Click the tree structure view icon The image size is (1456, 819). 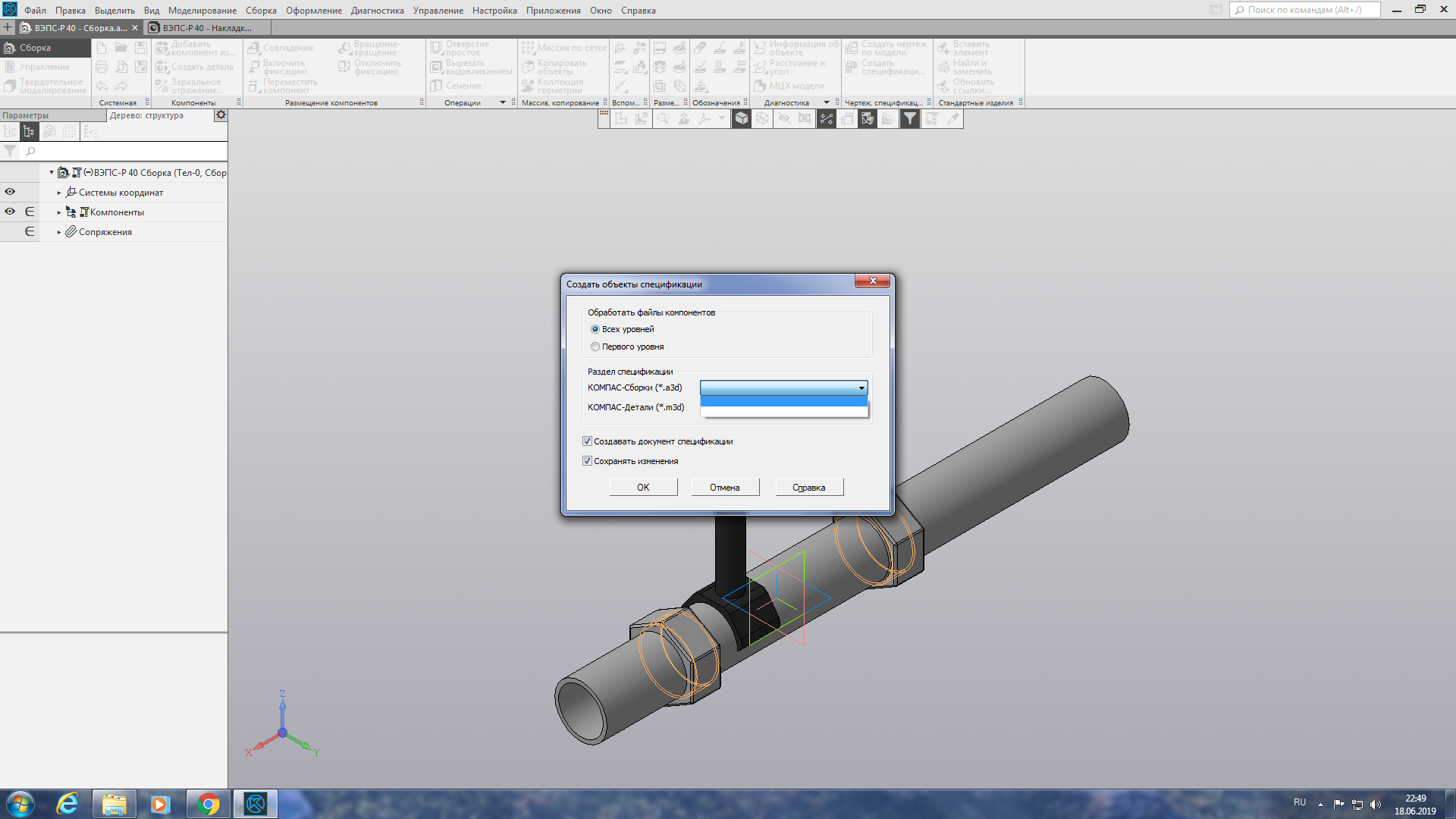point(29,131)
